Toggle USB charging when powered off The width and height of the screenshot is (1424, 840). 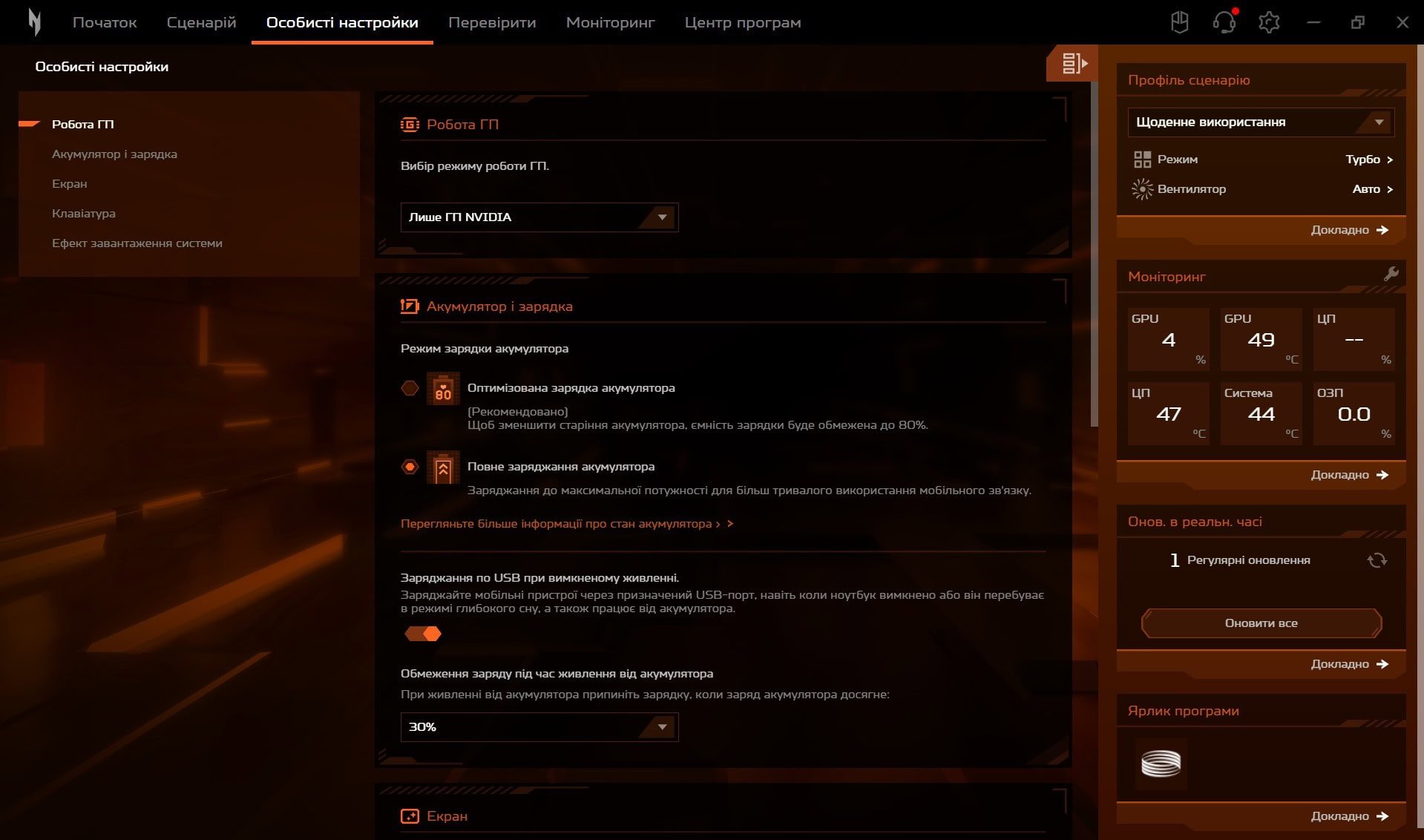[x=423, y=634]
